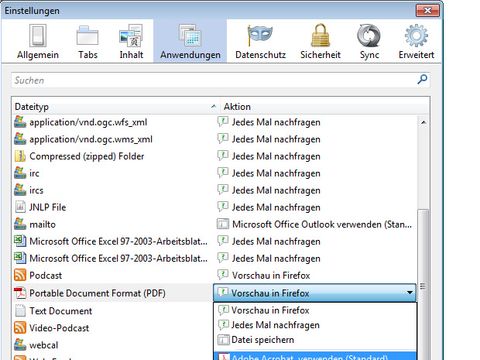Select the Video-Podcast entry

(113, 328)
